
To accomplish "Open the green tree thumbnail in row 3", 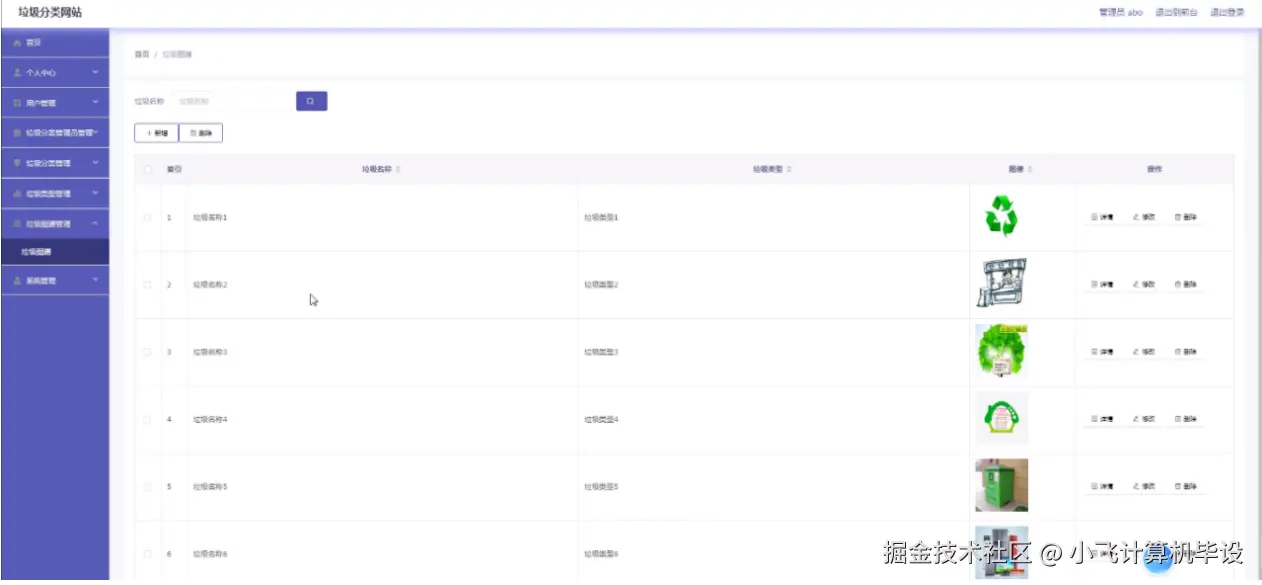I will tap(1001, 350).
